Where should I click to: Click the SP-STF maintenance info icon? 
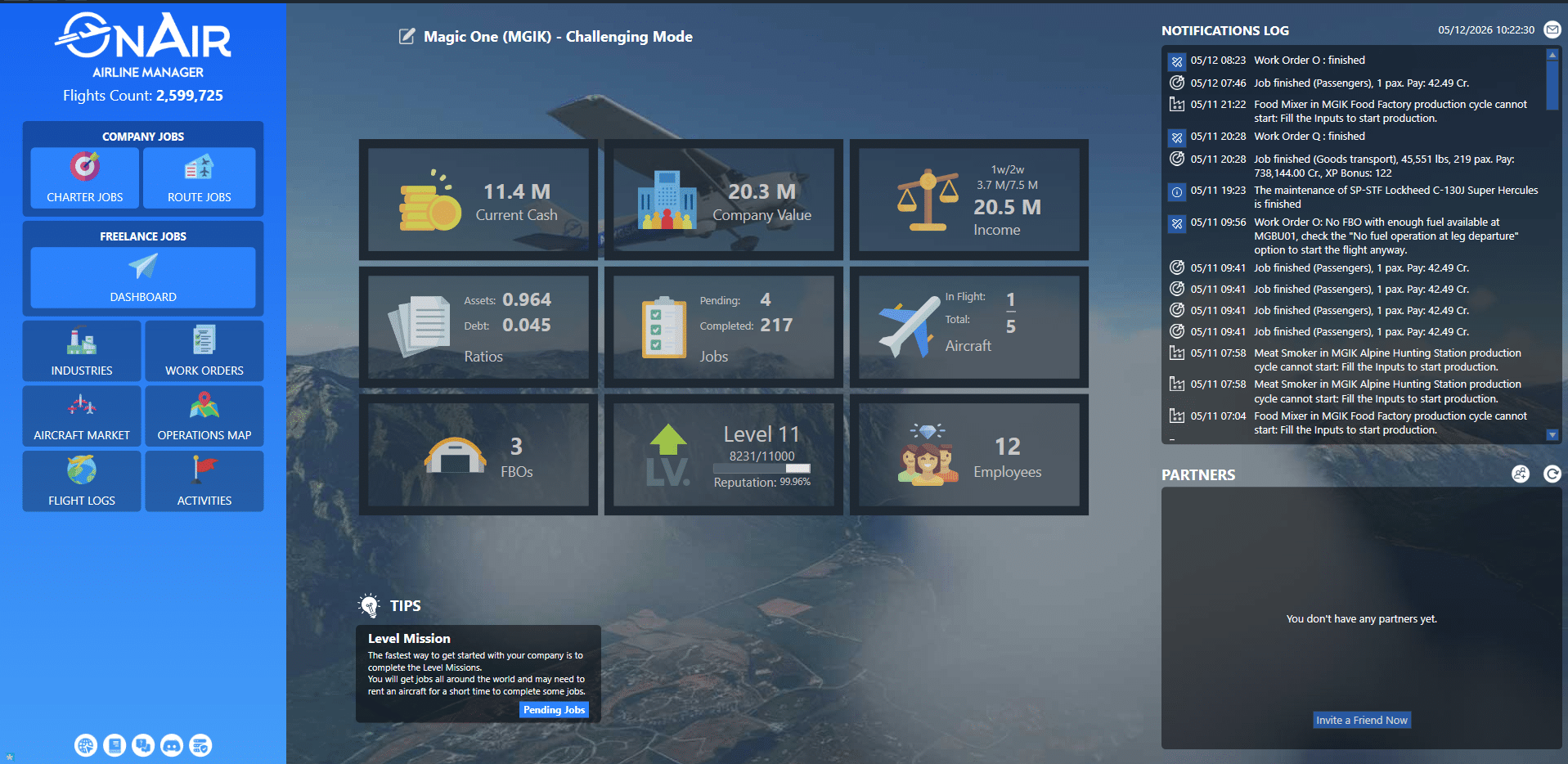pos(1177,192)
